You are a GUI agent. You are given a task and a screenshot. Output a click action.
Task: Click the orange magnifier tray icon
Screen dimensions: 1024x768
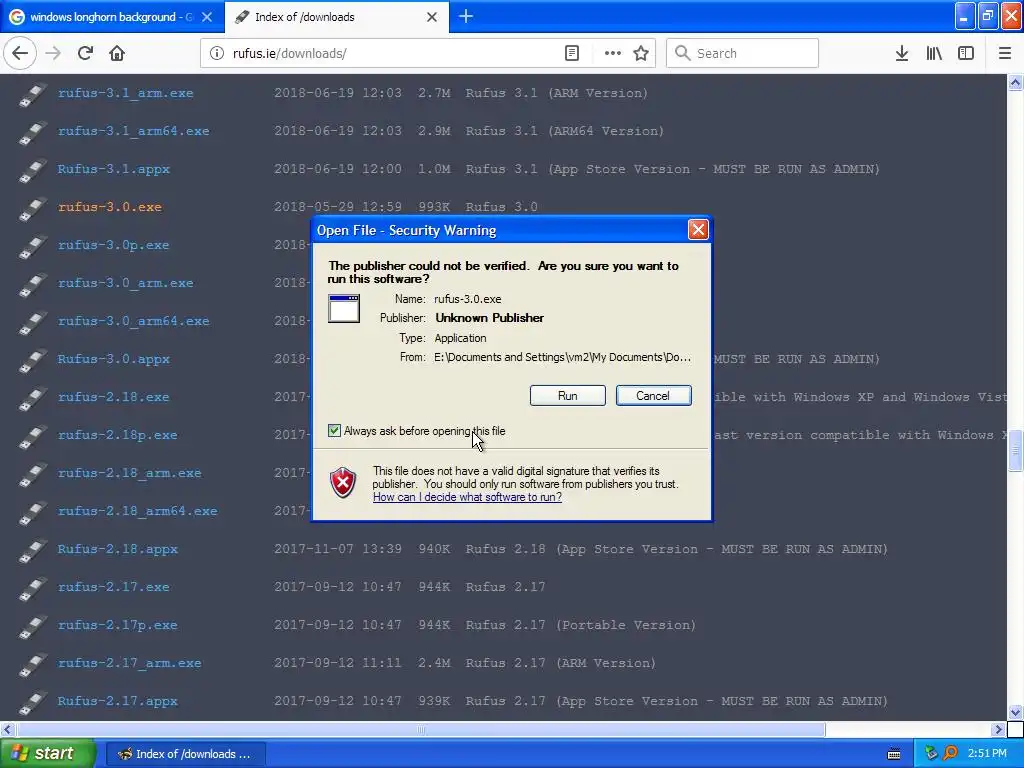(950, 754)
